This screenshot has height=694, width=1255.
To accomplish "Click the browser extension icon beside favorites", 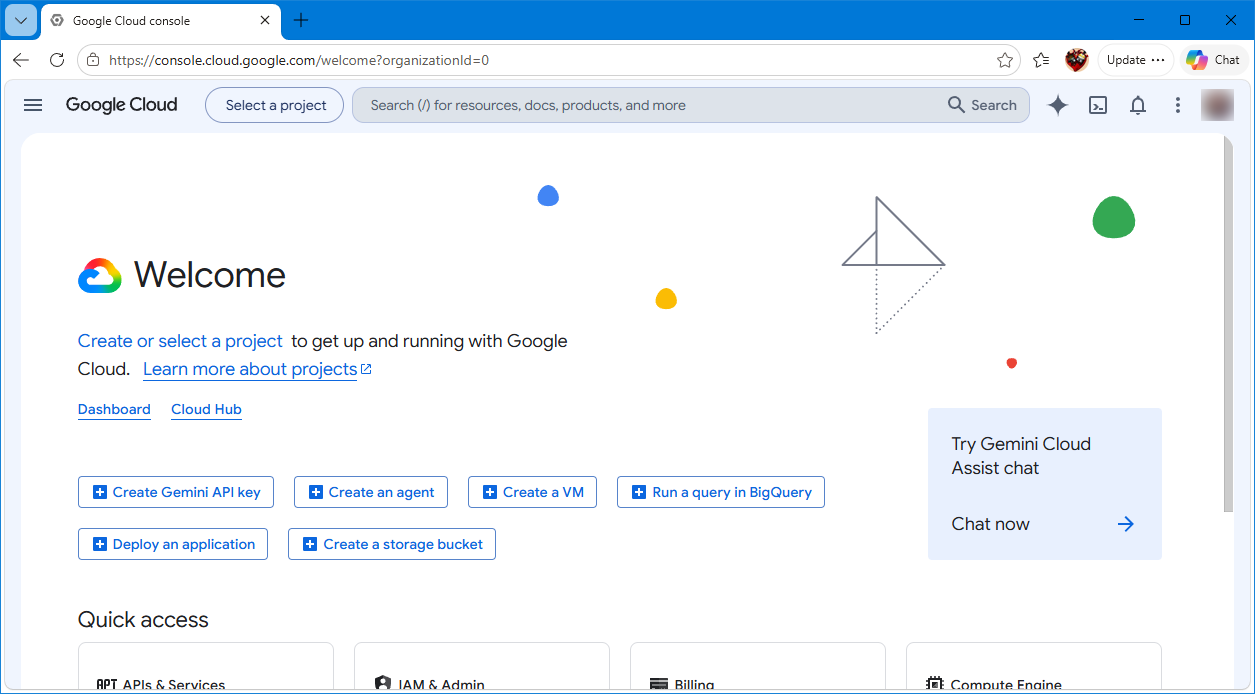I will [1076, 60].
